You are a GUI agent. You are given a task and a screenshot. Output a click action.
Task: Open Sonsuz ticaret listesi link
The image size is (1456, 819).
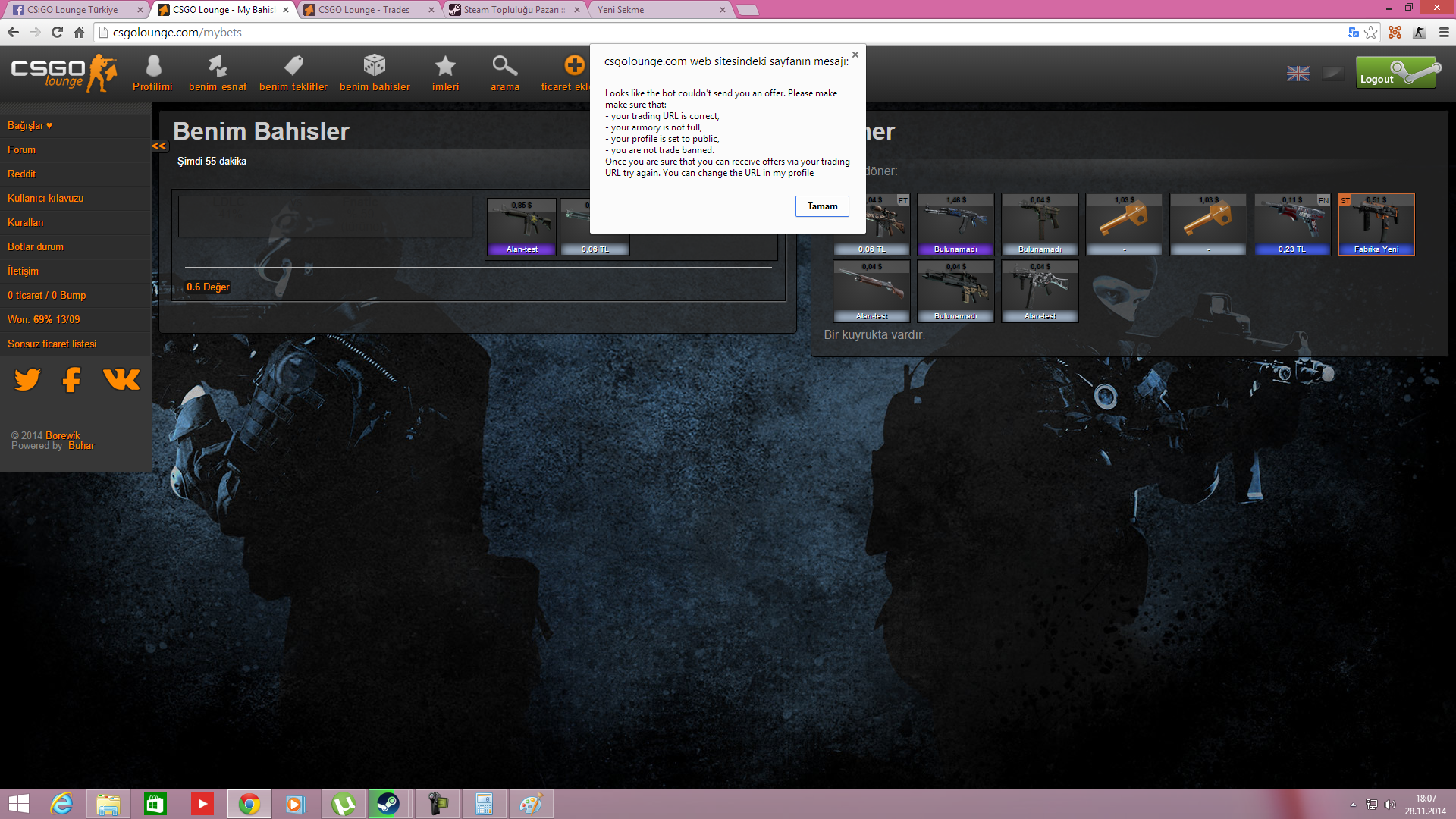[52, 344]
